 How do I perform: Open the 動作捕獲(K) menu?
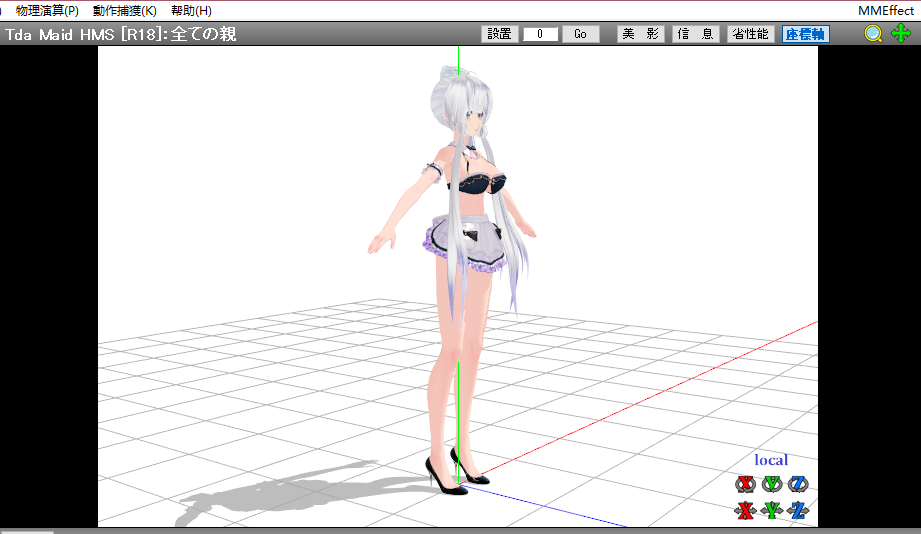click(x=124, y=10)
